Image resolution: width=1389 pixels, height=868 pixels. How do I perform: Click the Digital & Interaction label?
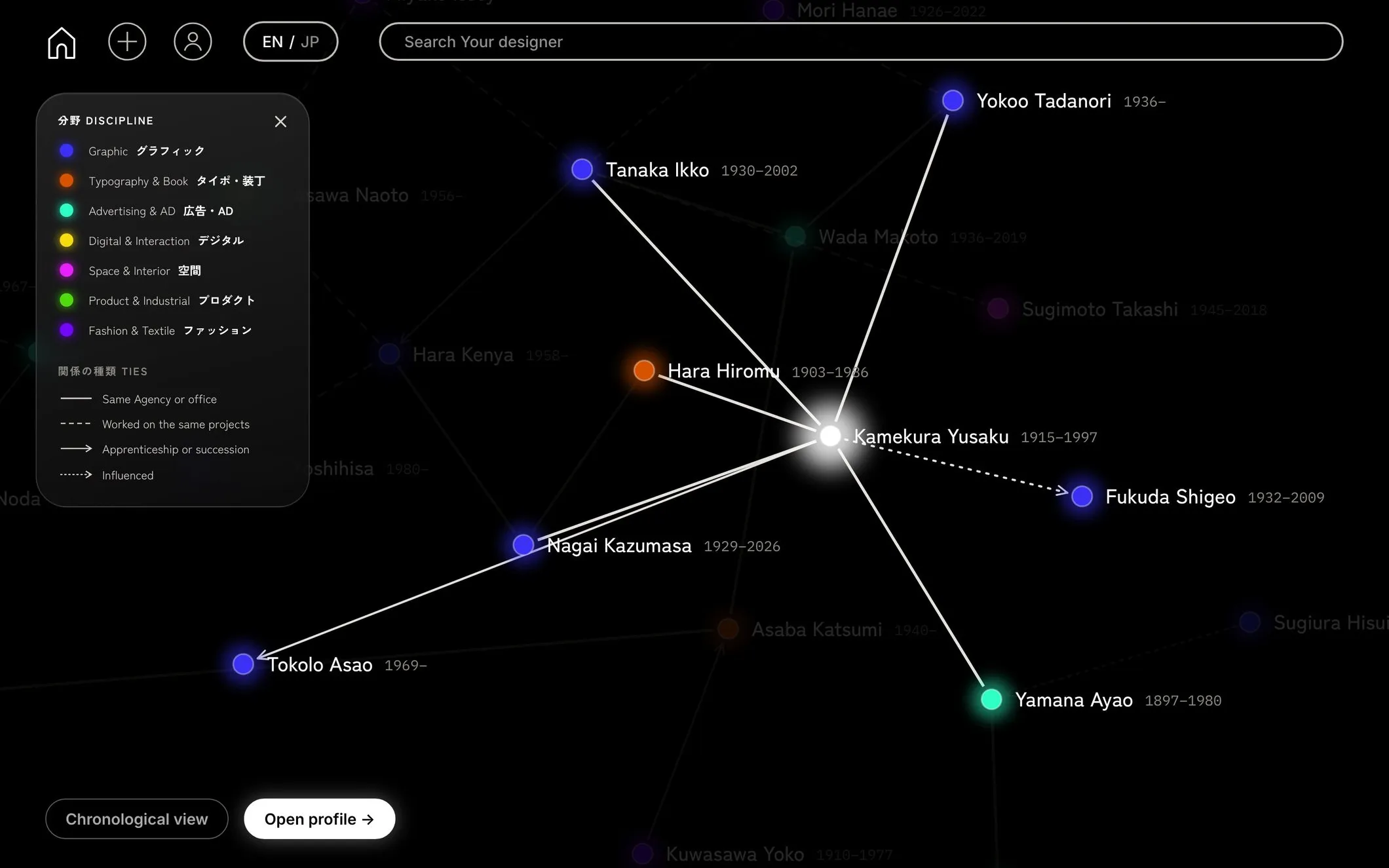166,241
